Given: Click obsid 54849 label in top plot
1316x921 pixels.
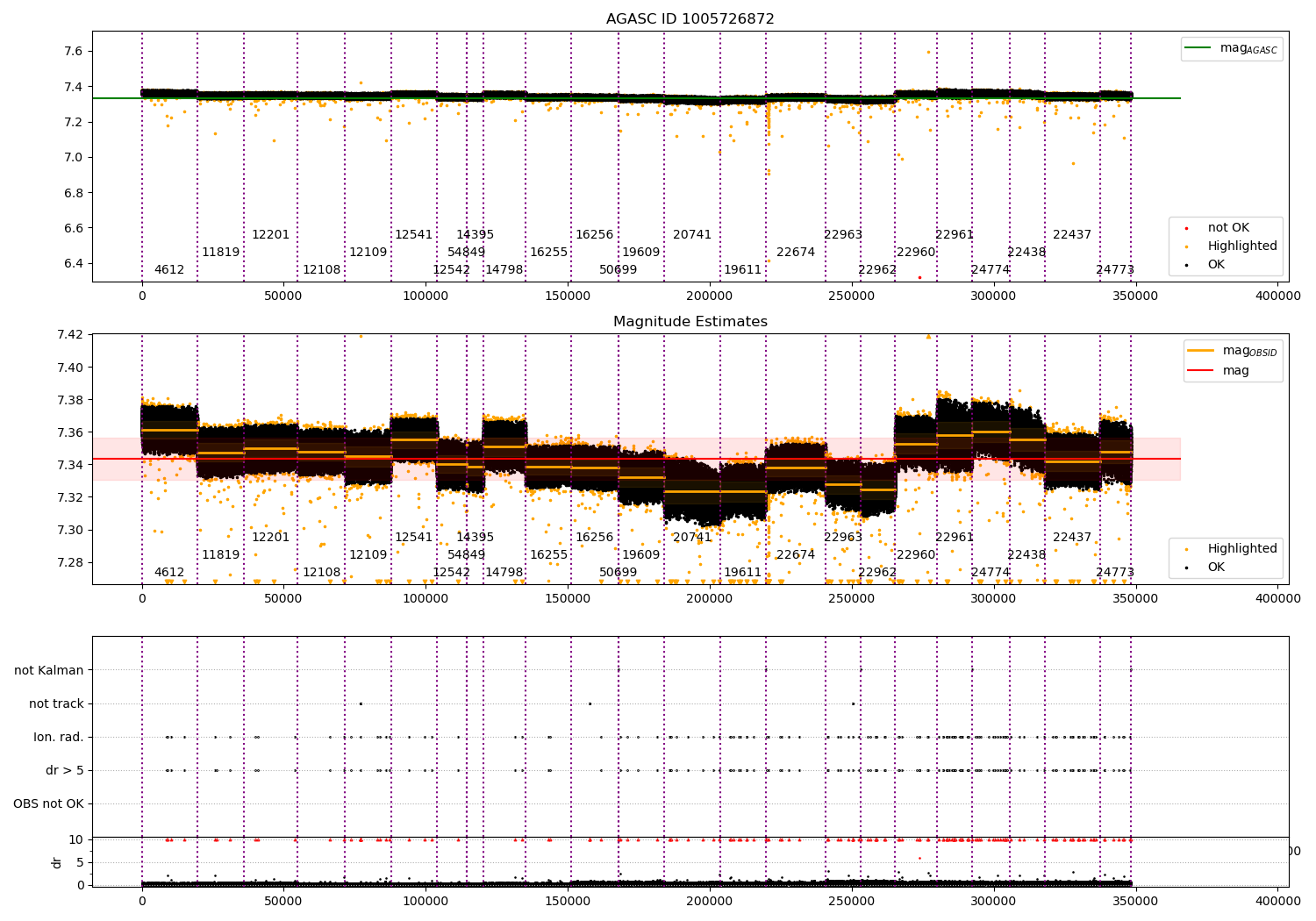Looking at the screenshot, I should tap(467, 253).
